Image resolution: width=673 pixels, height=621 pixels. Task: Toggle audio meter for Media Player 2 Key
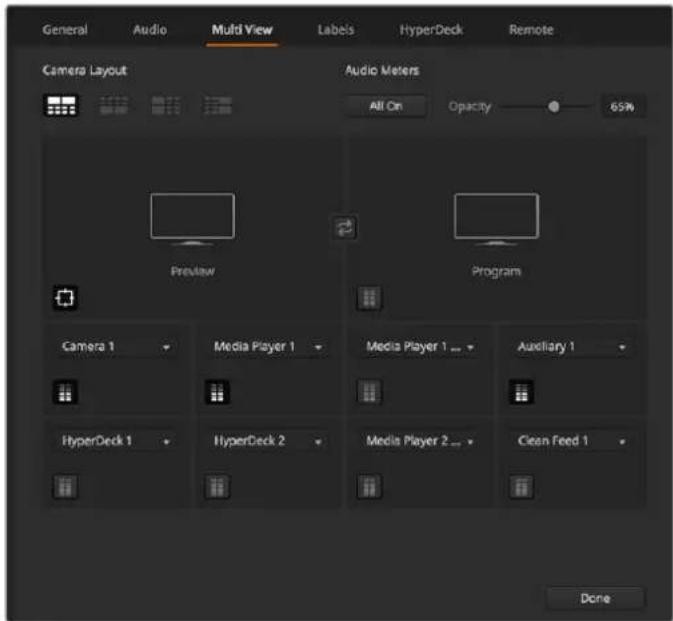click(369, 487)
